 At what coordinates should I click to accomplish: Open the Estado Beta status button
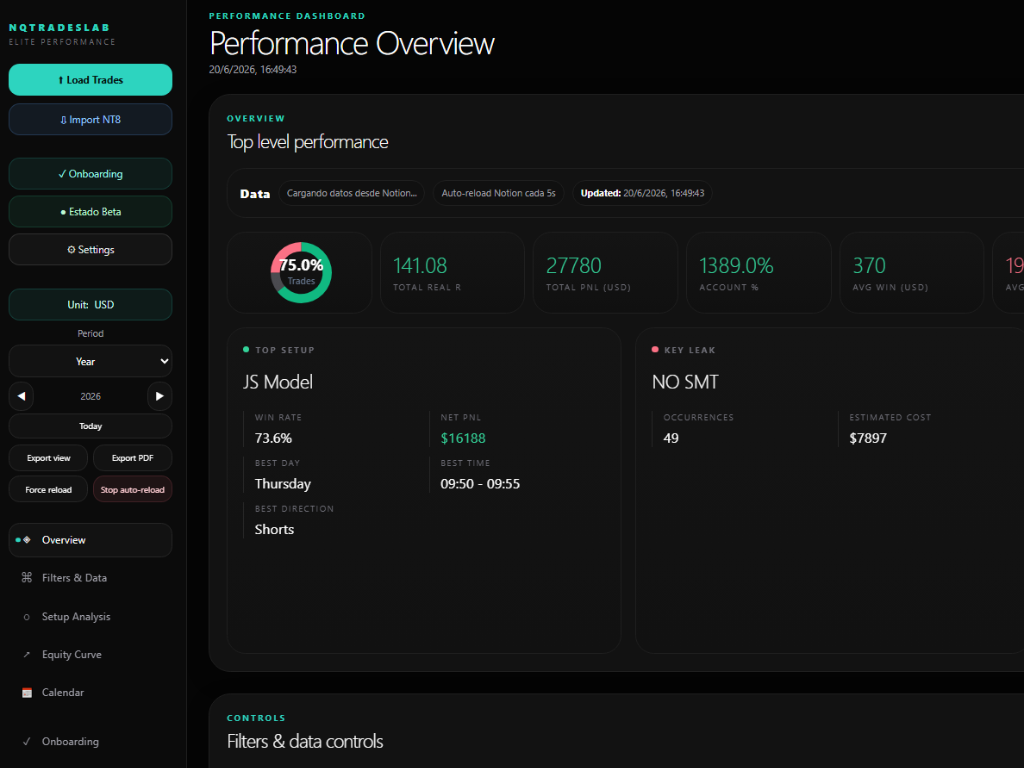(90, 212)
